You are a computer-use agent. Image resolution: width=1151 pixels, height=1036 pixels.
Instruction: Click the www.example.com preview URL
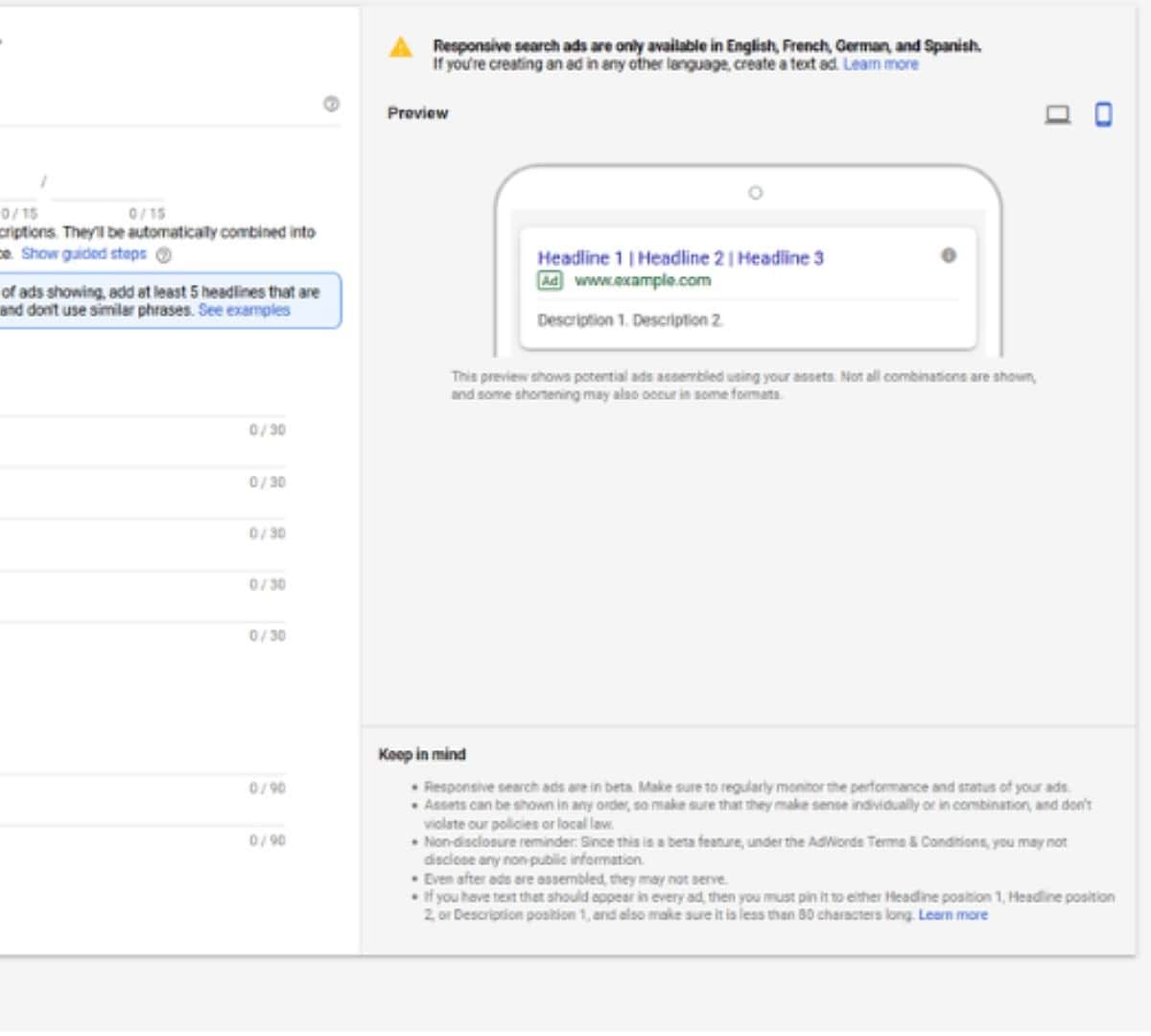click(x=643, y=281)
